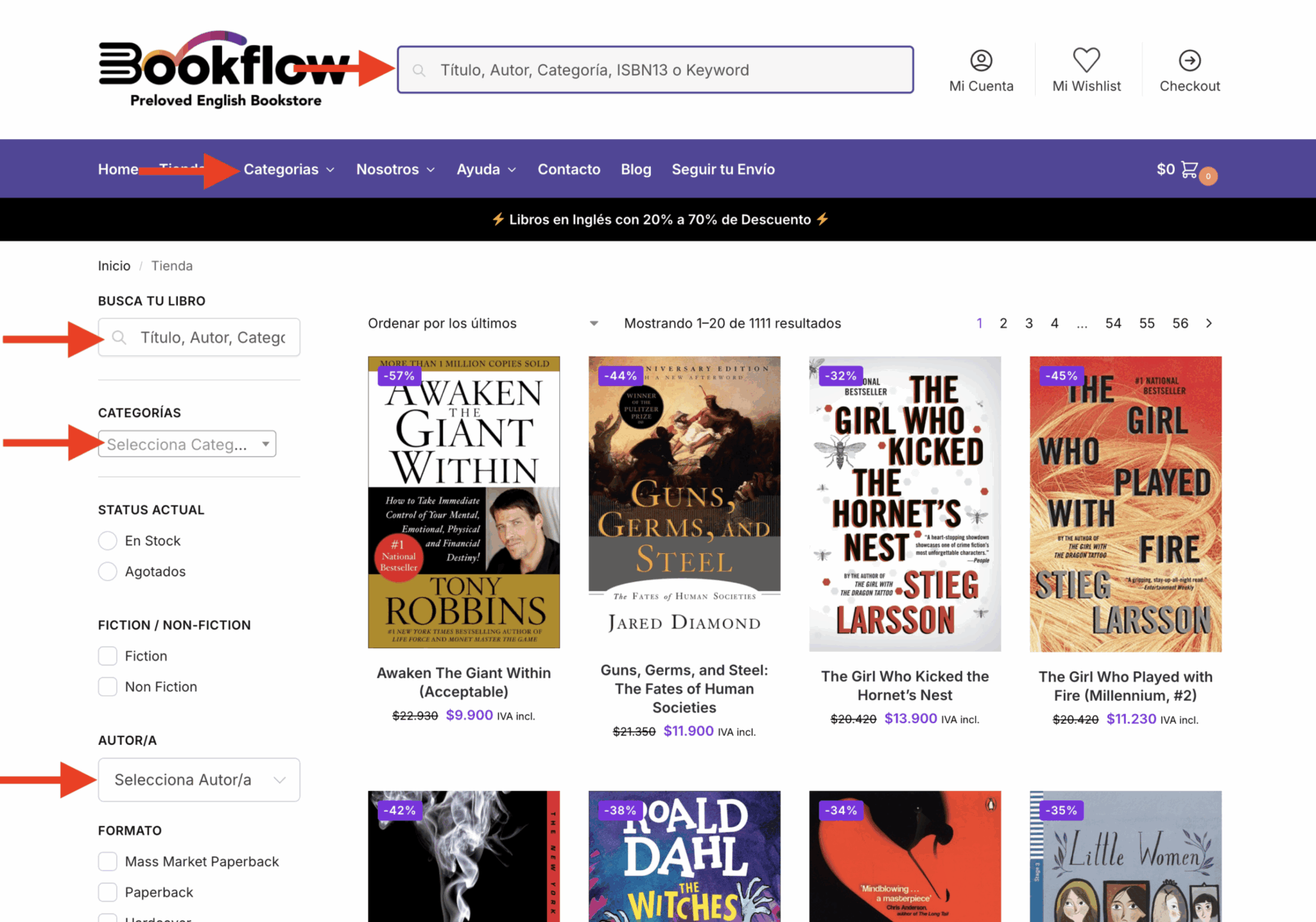
Task: Go to results page 2
Action: pyautogui.click(x=1003, y=323)
